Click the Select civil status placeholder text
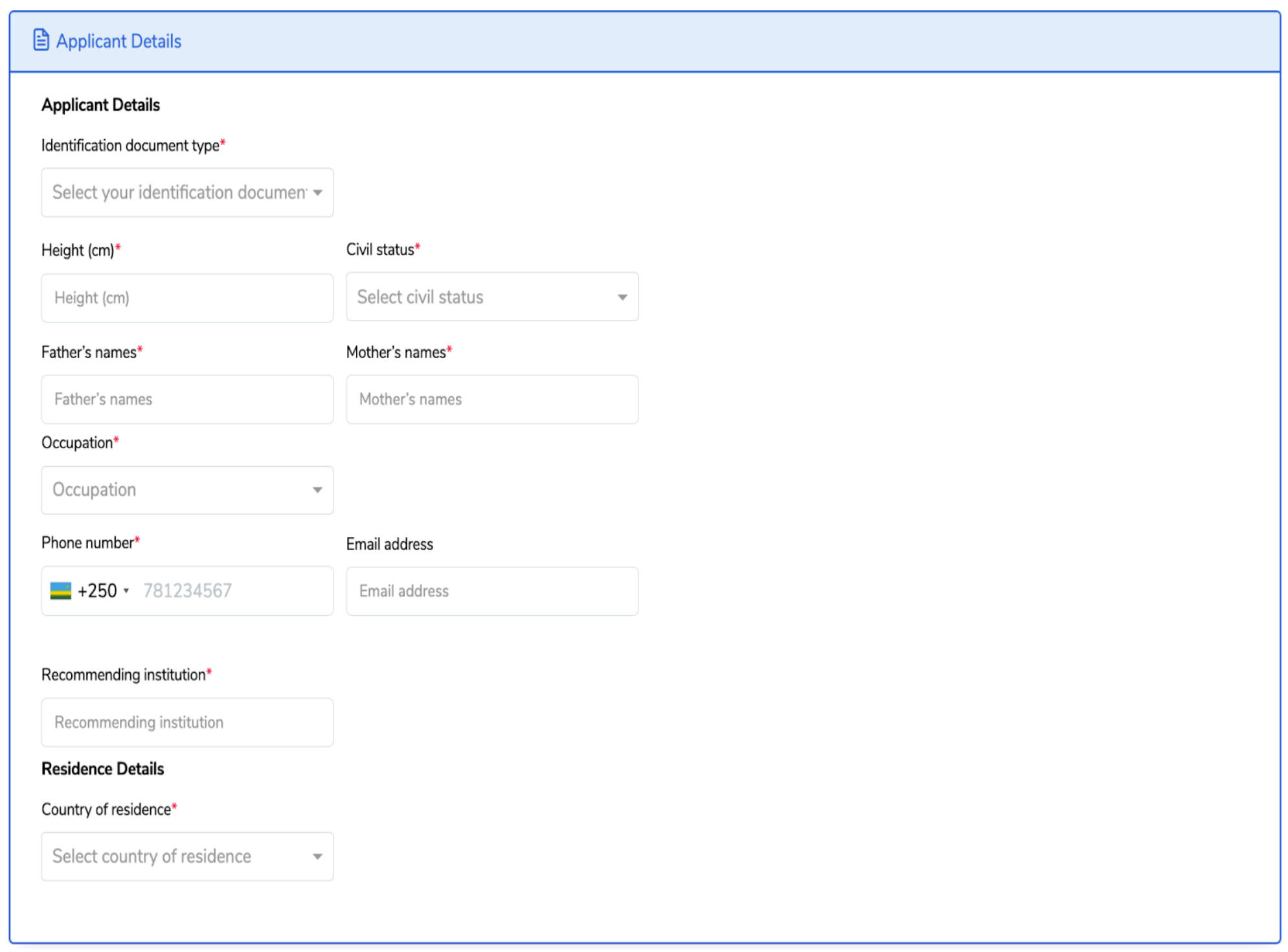 [420, 297]
